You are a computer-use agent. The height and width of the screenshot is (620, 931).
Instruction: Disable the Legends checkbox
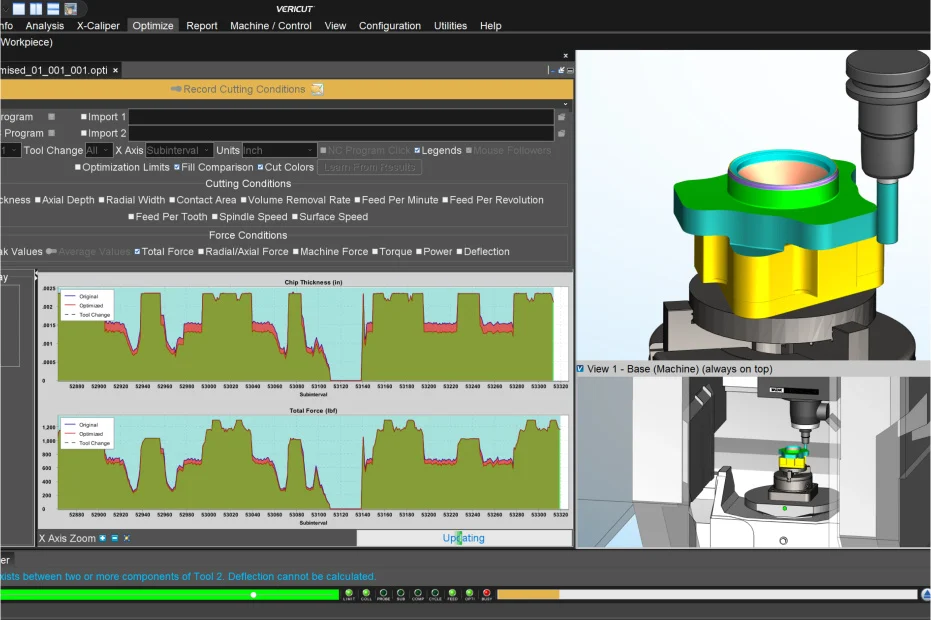[417, 150]
